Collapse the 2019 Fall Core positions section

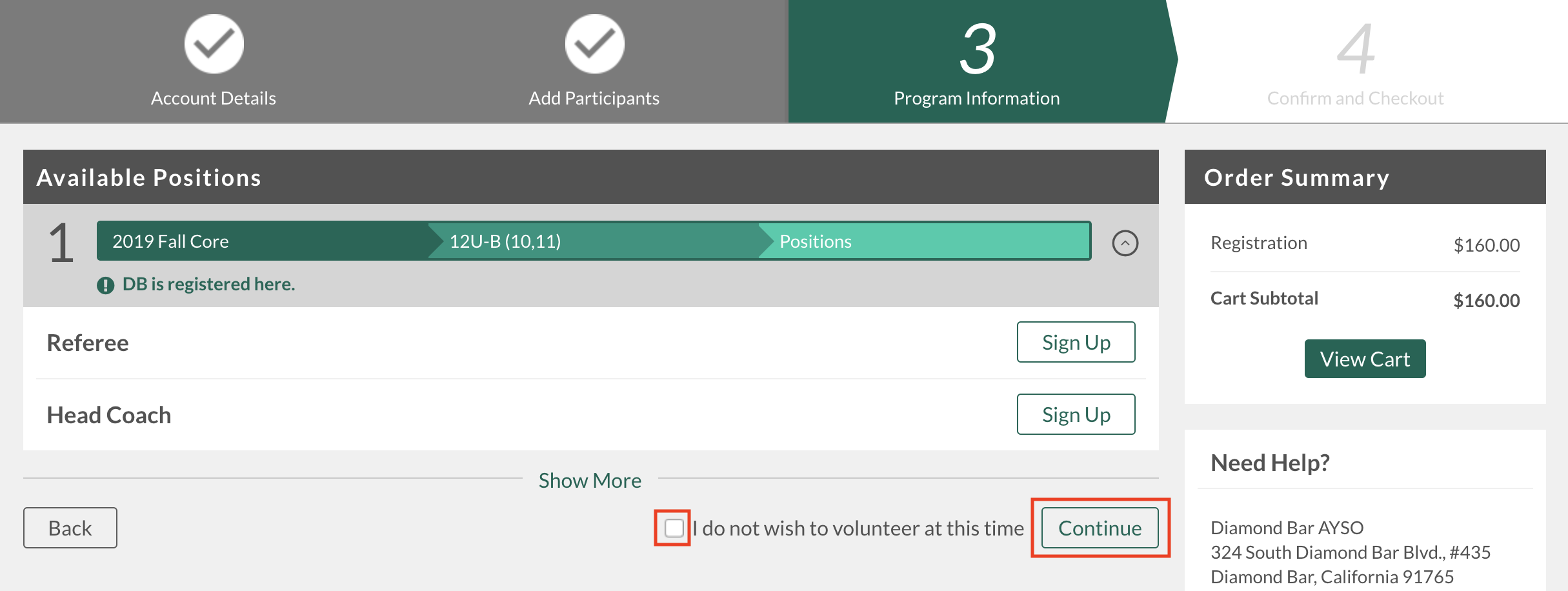tap(1125, 243)
